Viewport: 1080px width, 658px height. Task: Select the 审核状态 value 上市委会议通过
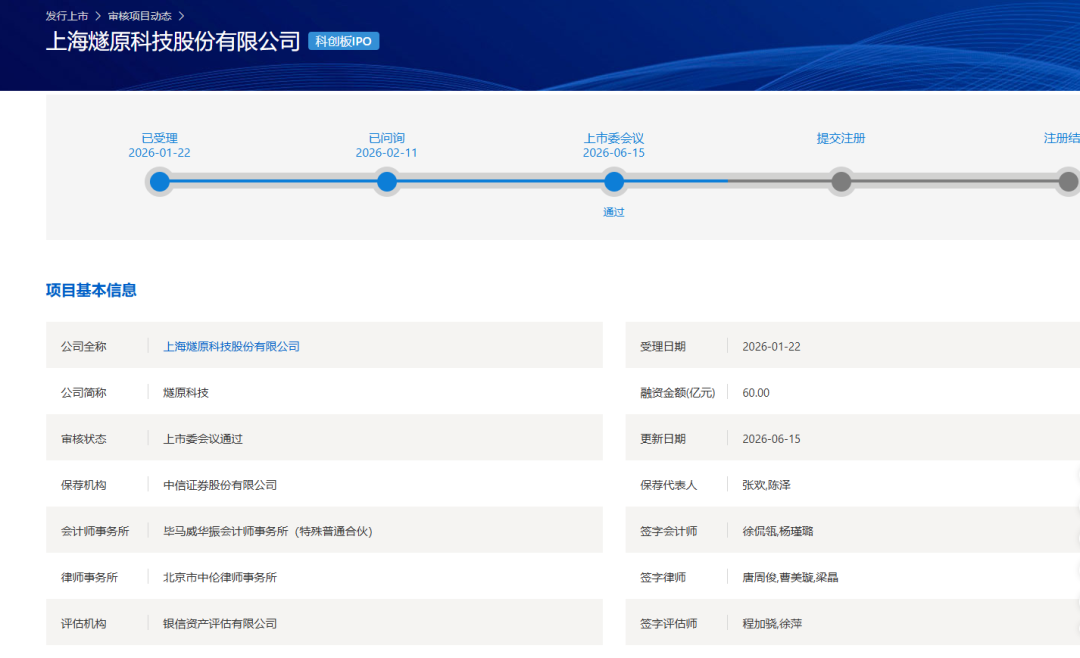(x=202, y=439)
